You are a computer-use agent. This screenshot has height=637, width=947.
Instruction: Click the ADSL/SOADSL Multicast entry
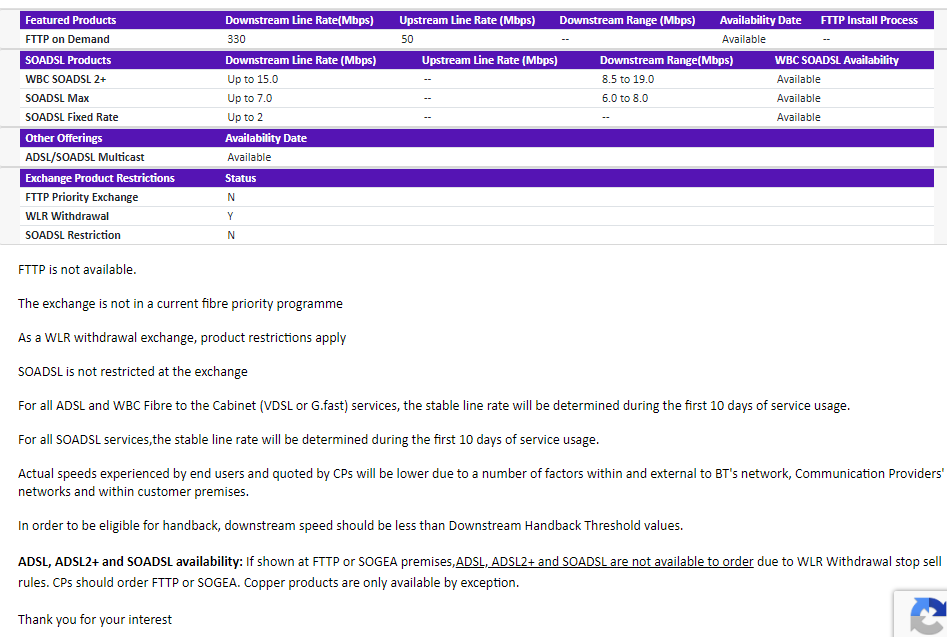point(85,157)
